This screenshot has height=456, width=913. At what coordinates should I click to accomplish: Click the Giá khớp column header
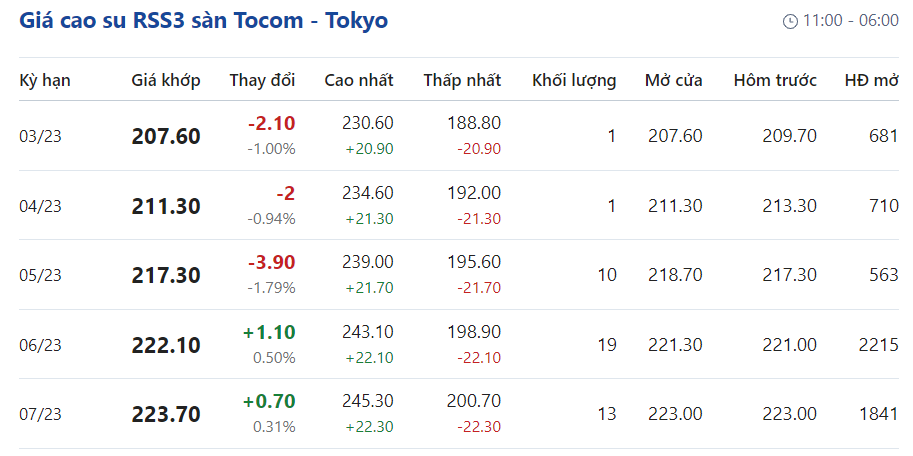[166, 80]
